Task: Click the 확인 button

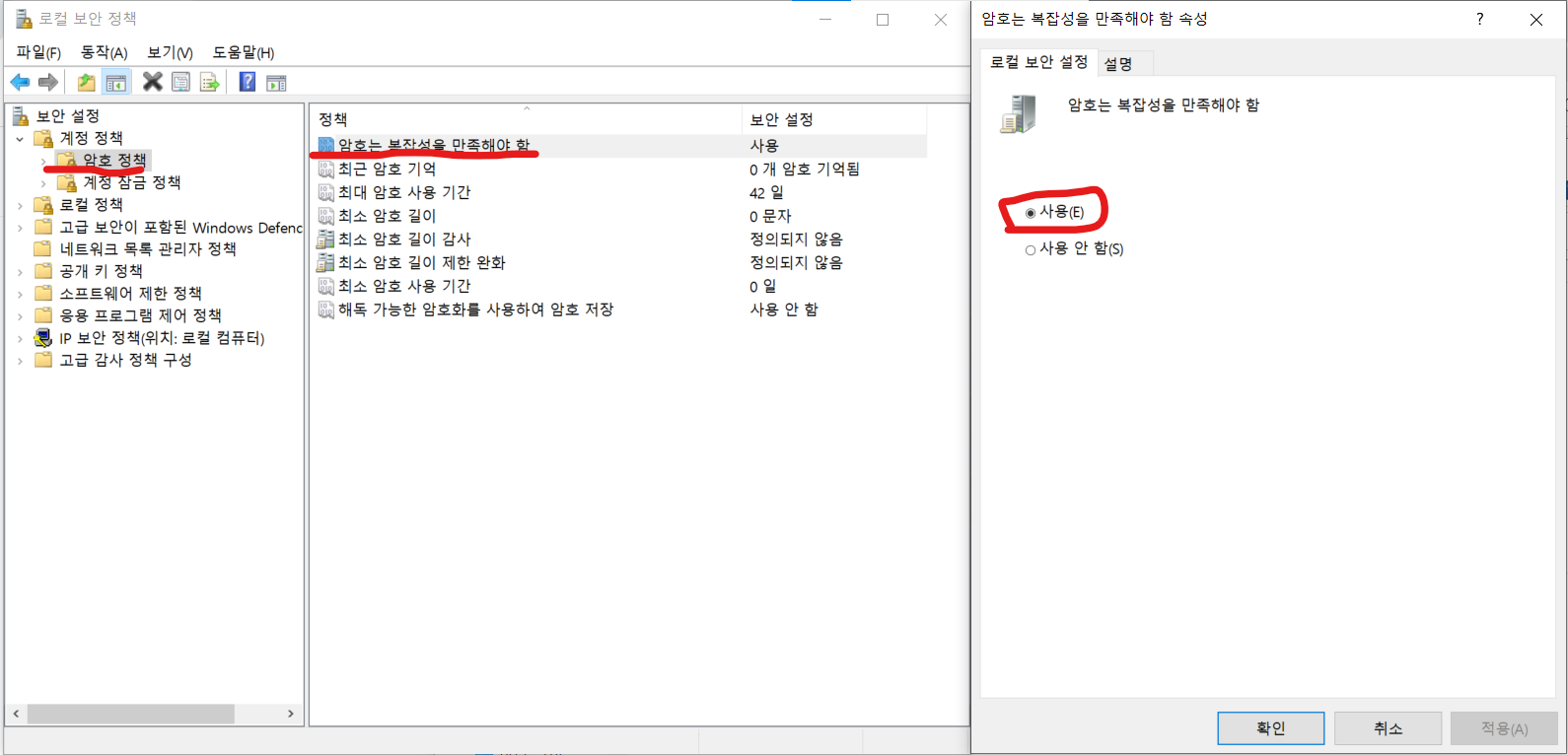Action: coord(1271,728)
